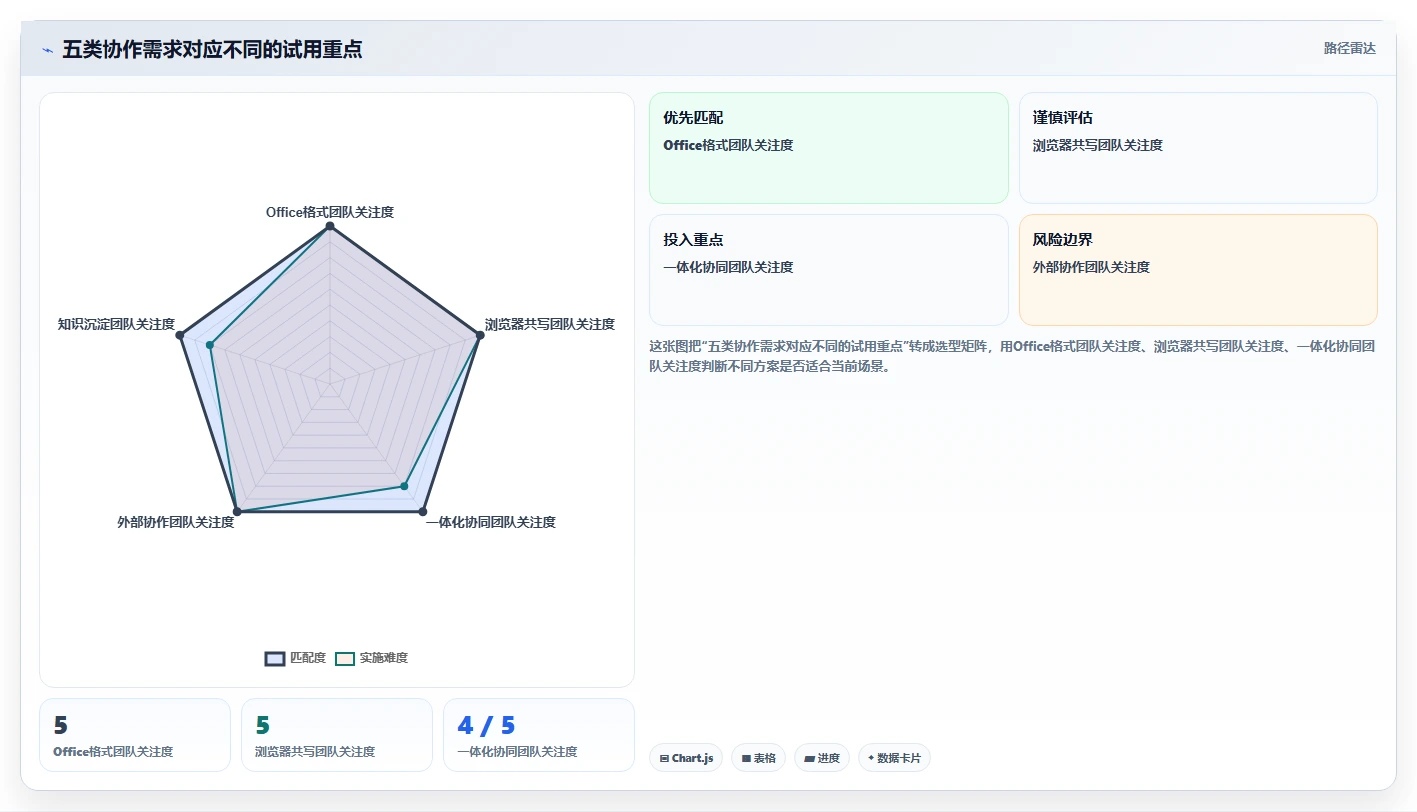
Task: Click the 优先匹配 card title
Action: pyautogui.click(x=693, y=118)
